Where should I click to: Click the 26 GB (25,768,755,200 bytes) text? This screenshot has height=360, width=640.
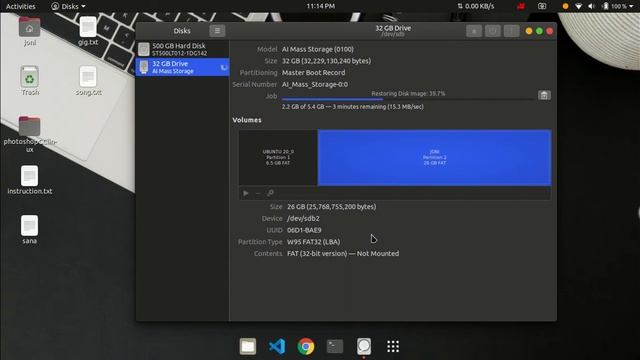click(331, 207)
